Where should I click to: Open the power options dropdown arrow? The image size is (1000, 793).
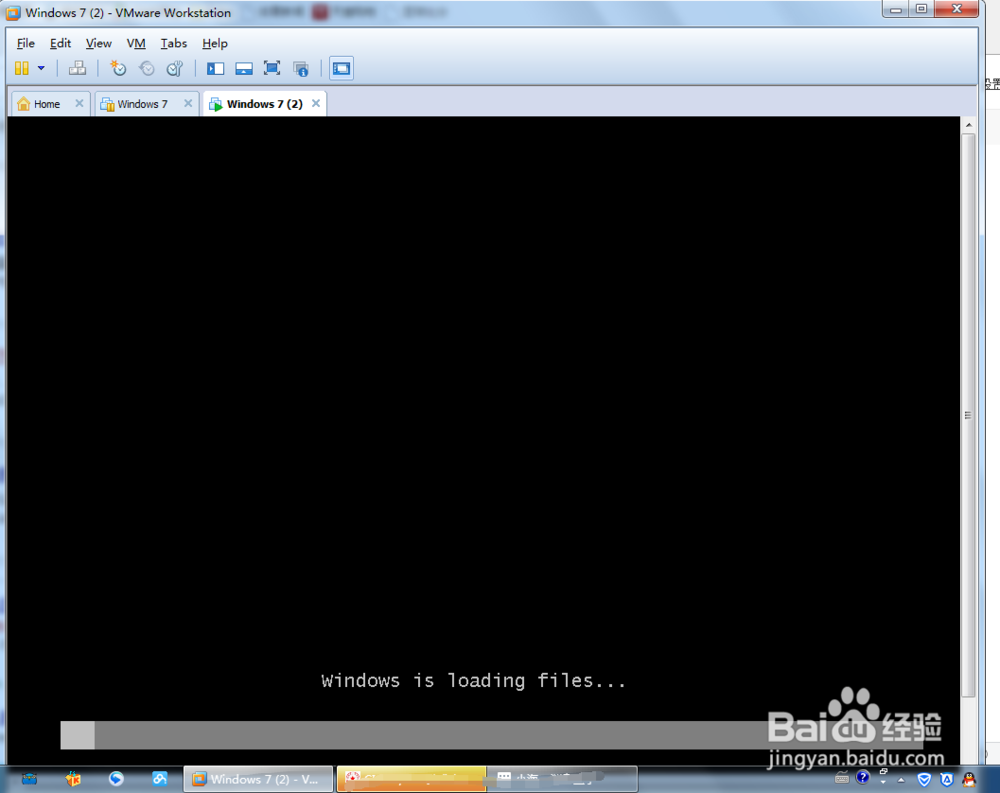(41, 68)
